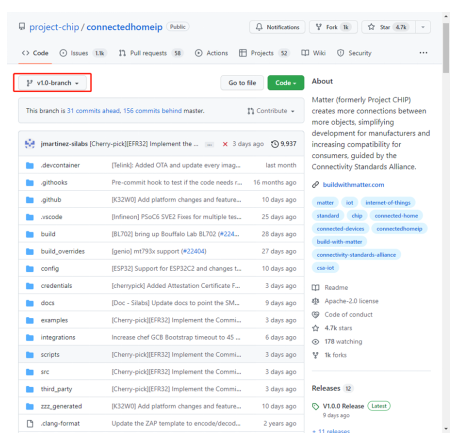Visit buildwithmatter.com link
This screenshot has width=456, height=445.
(353, 185)
